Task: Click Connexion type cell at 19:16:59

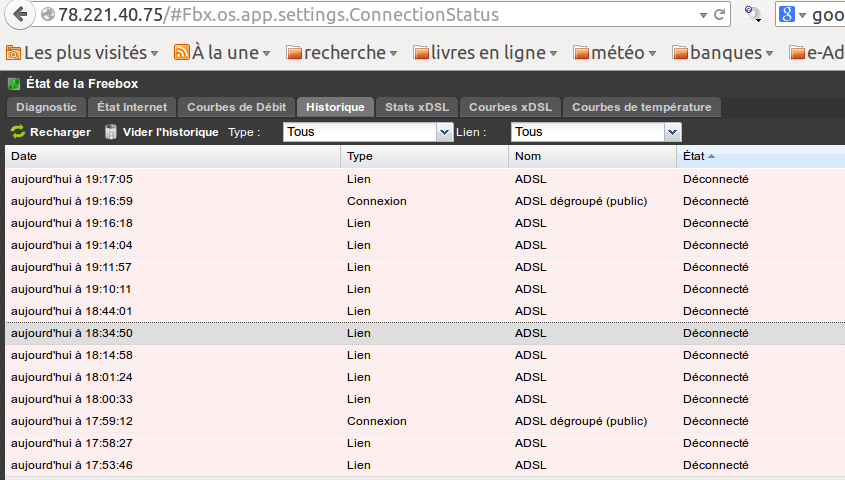Action: (377, 201)
